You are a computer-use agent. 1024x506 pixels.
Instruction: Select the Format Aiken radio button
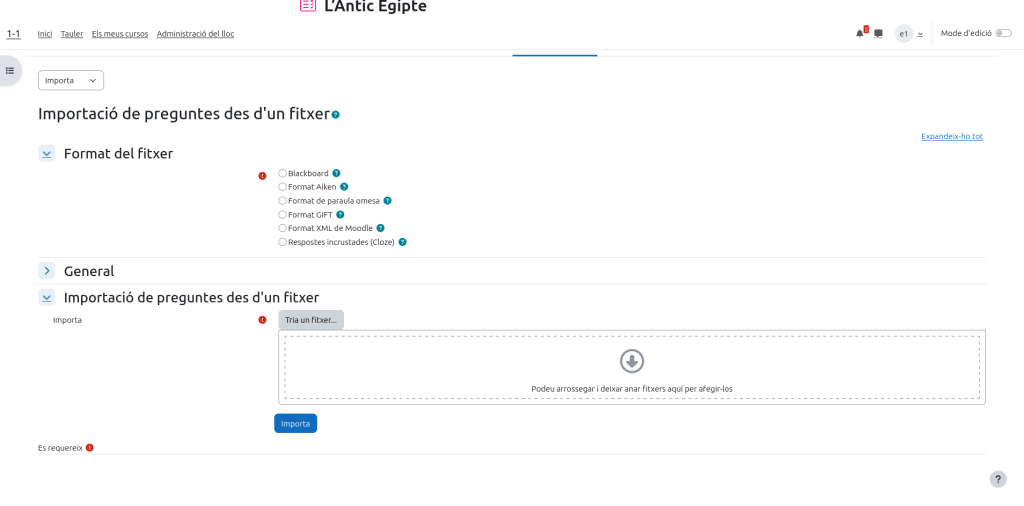282,187
